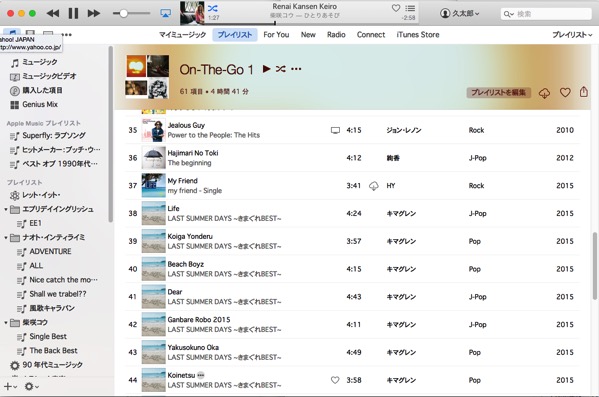Open the add playlist plus menu

click(10, 386)
